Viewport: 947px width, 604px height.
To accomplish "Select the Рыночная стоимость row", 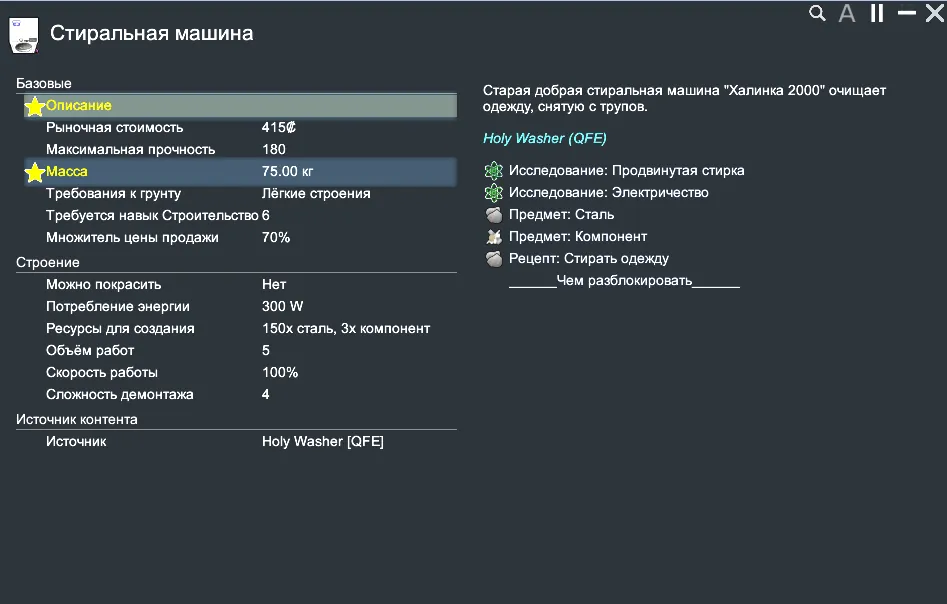I will pos(238,128).
